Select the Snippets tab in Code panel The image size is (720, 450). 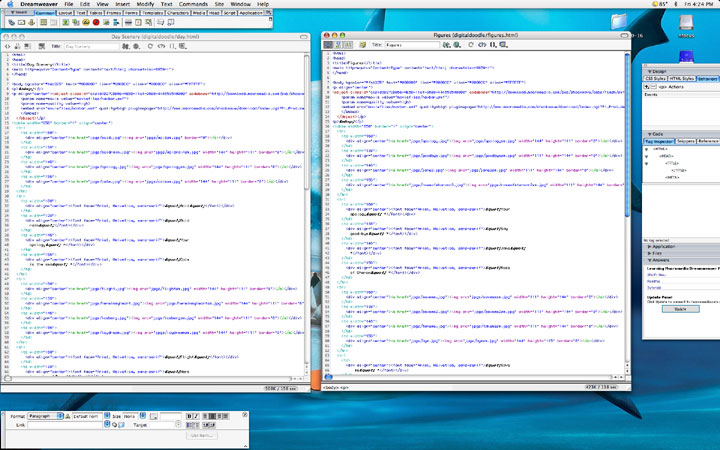click(x=684, y=141)
